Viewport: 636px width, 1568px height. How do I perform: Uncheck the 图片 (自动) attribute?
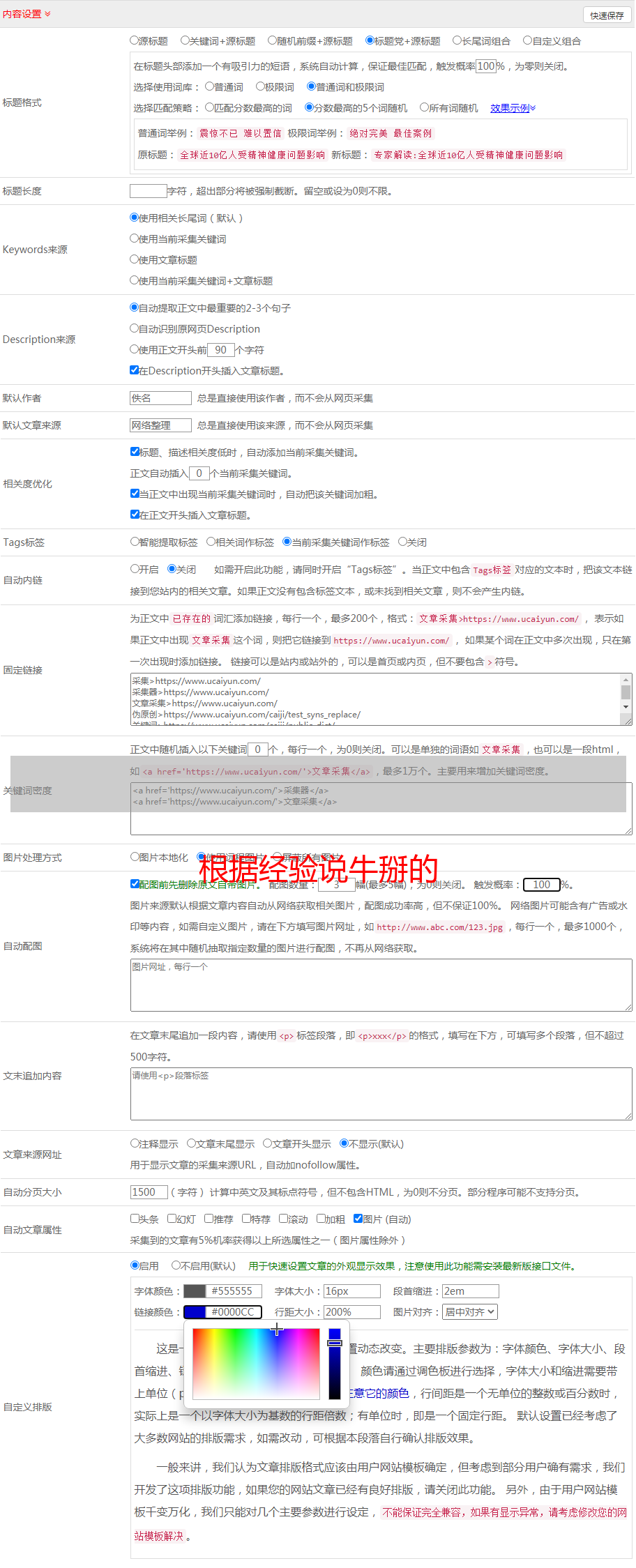coord(358,1219)
